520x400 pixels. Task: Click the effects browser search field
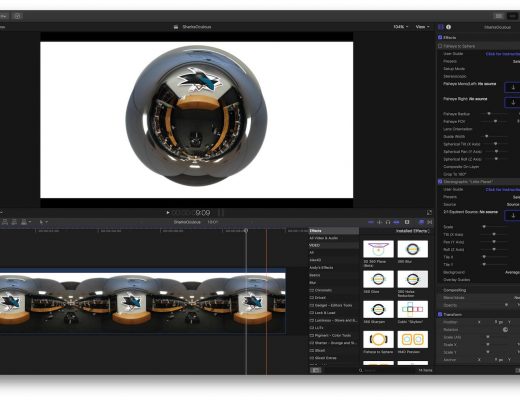pyautogui.click(x=388, y=370)
